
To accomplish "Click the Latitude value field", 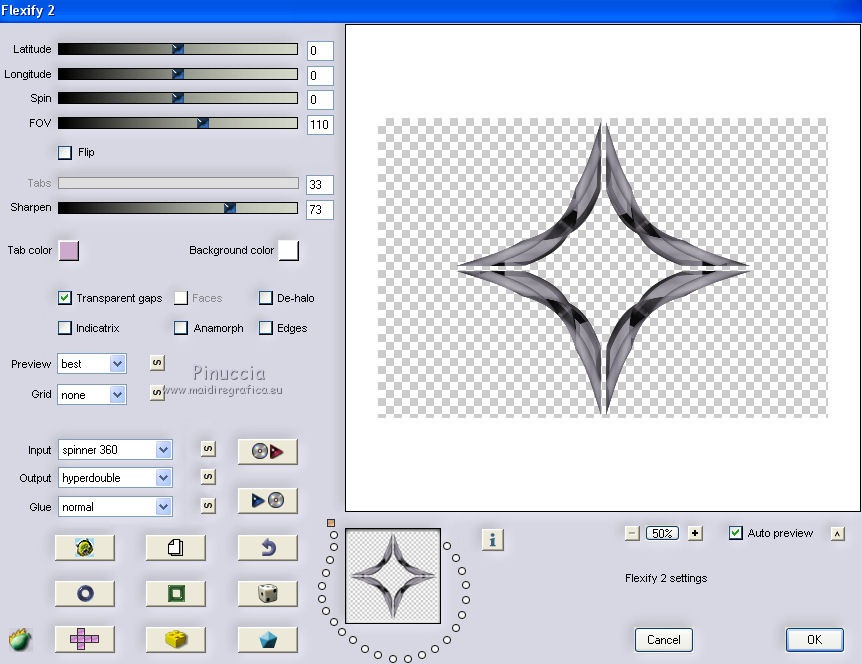I will click(320, 51).
